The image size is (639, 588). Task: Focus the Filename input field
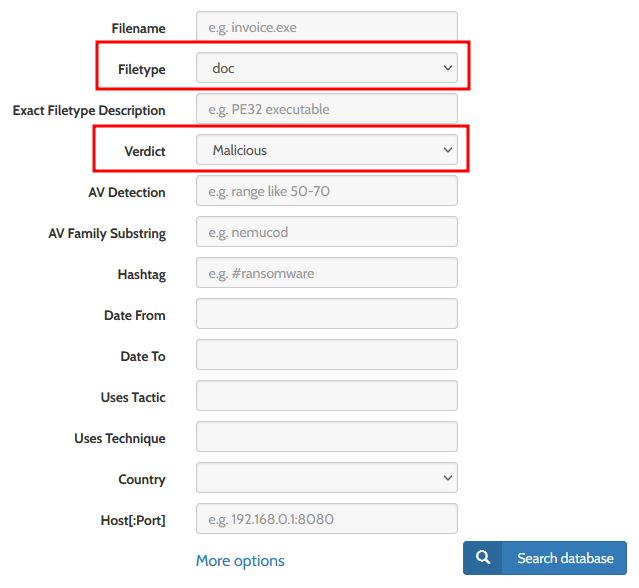[x=326, y=27]
